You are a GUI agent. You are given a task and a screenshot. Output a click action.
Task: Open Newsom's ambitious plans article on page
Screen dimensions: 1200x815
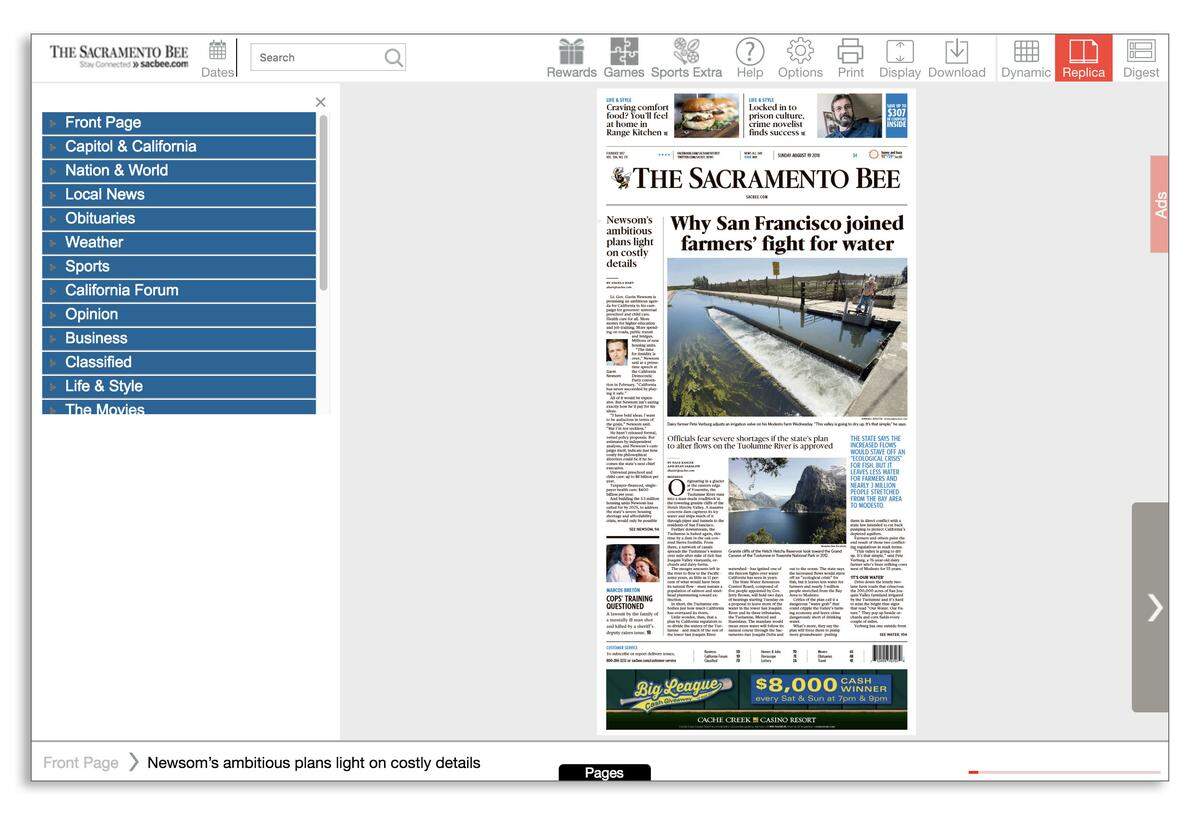tap(630, 241)
